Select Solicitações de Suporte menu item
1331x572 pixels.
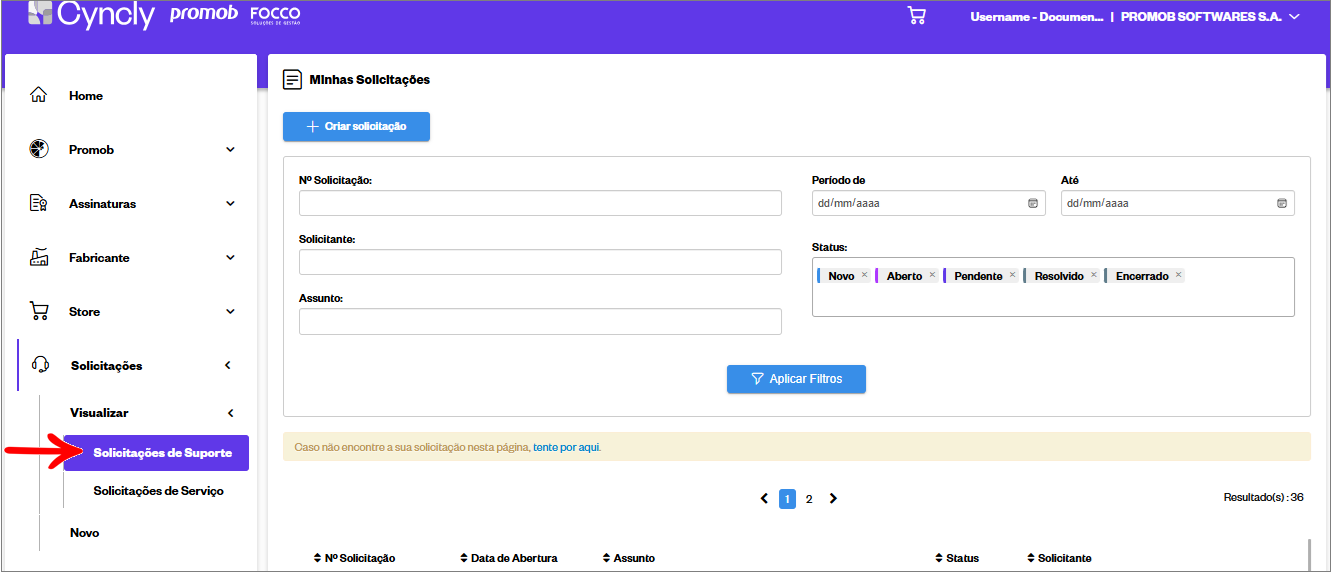[x=157, y=453]
